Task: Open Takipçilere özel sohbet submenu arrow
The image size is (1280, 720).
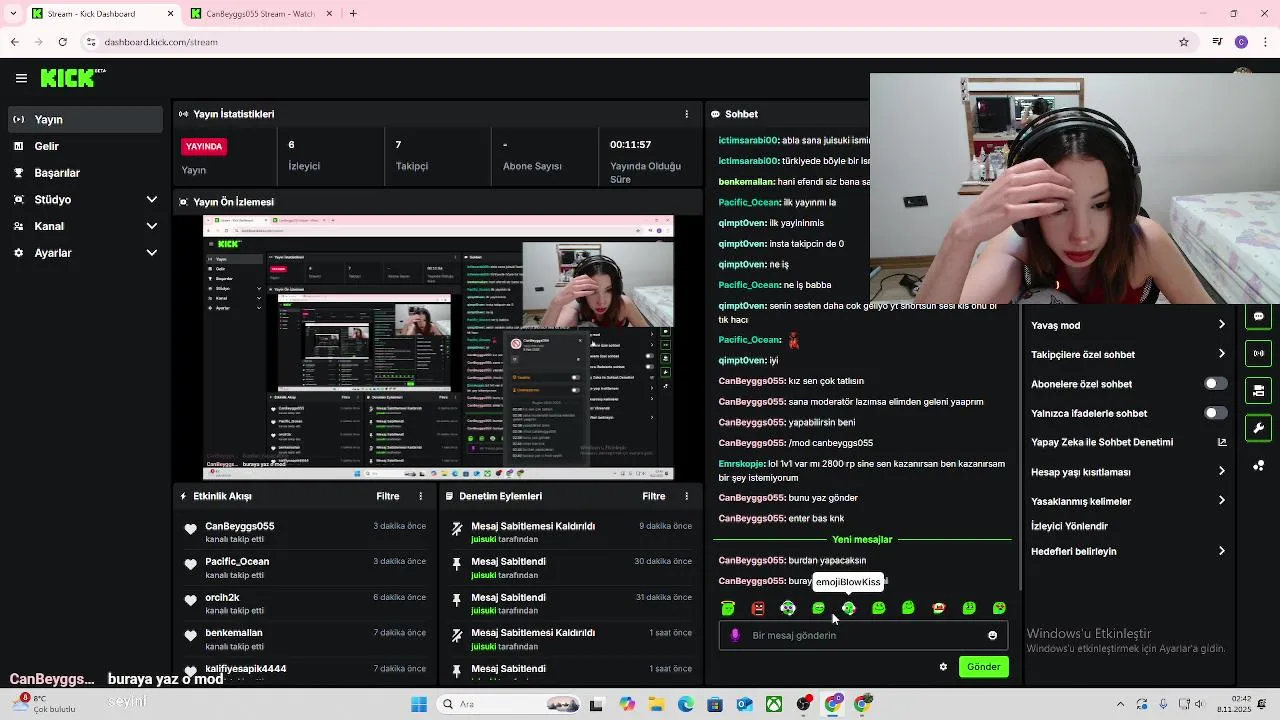Action: (x=1221, y=354)
